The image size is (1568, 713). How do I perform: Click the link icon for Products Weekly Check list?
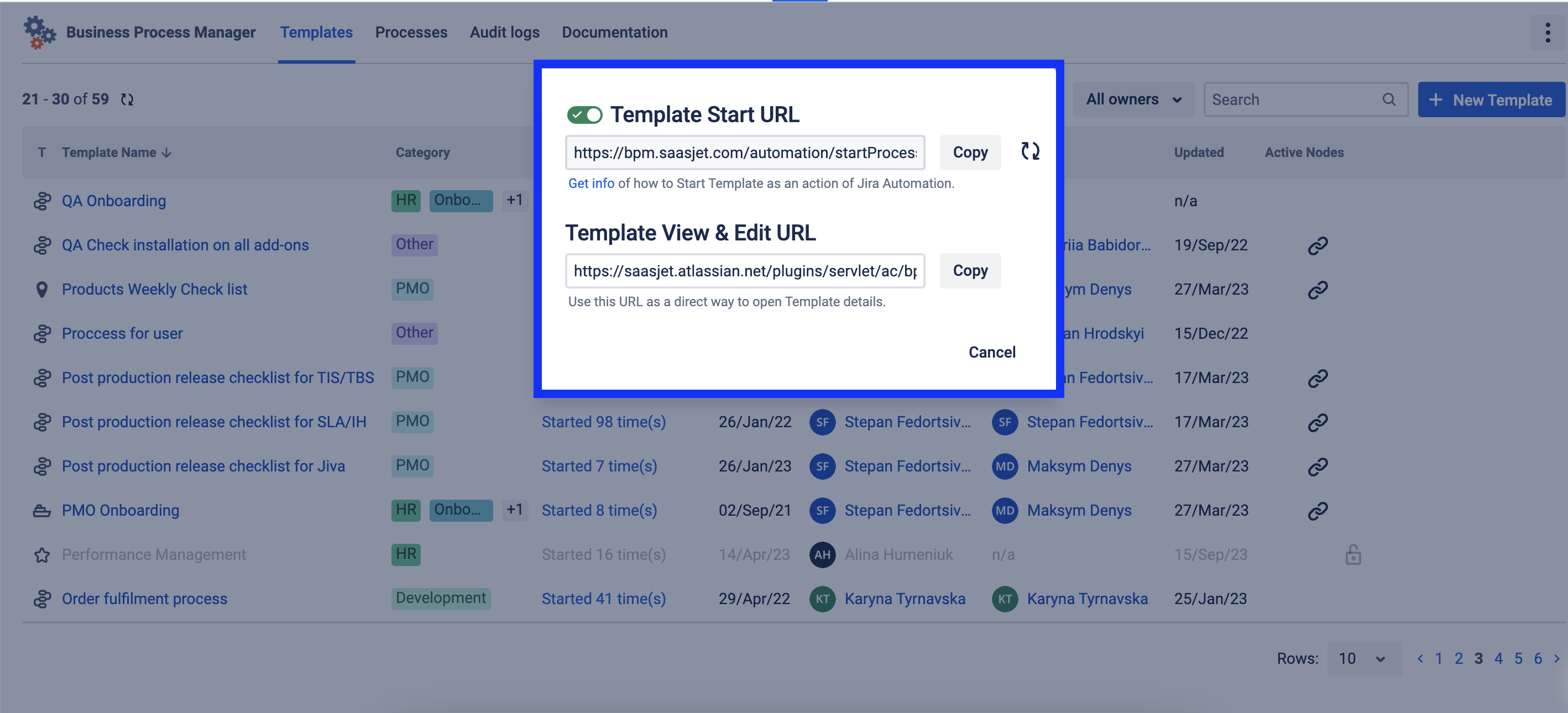point(1317,290)
